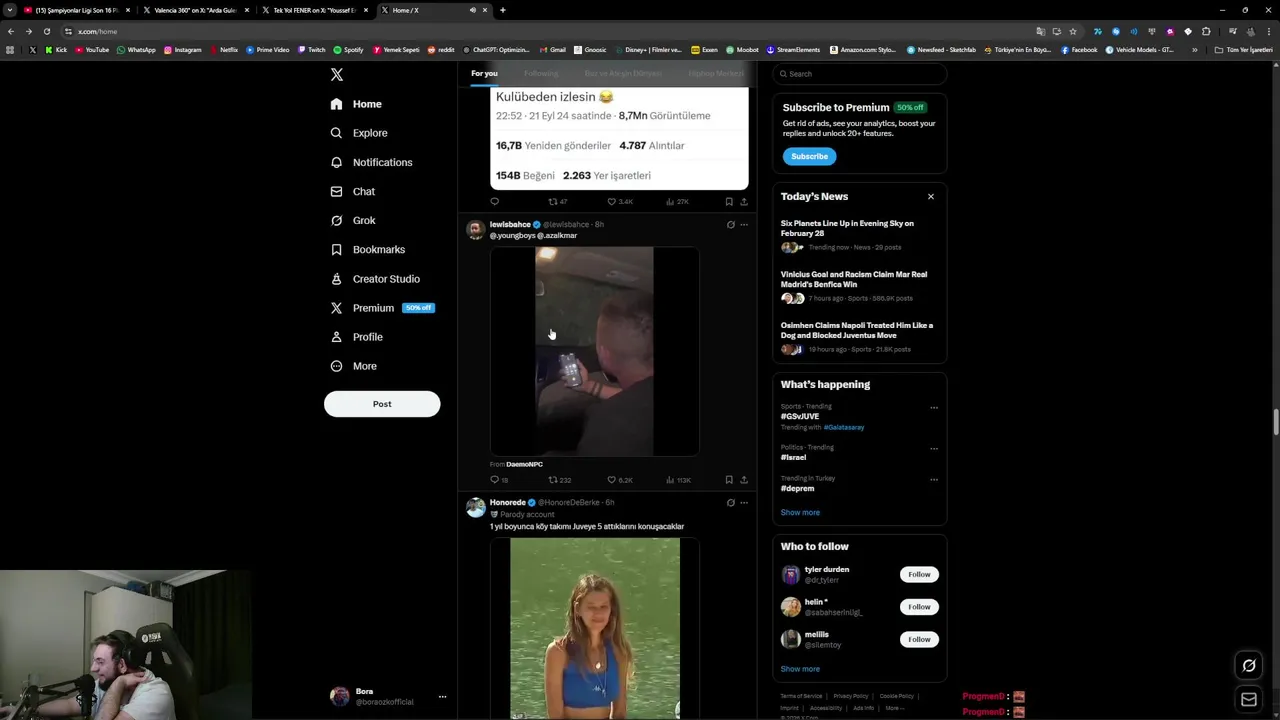1280x720 pixels.
Task: Open the Terms of Service footer link
Action: pyautogui.click(x=801, y=696)
